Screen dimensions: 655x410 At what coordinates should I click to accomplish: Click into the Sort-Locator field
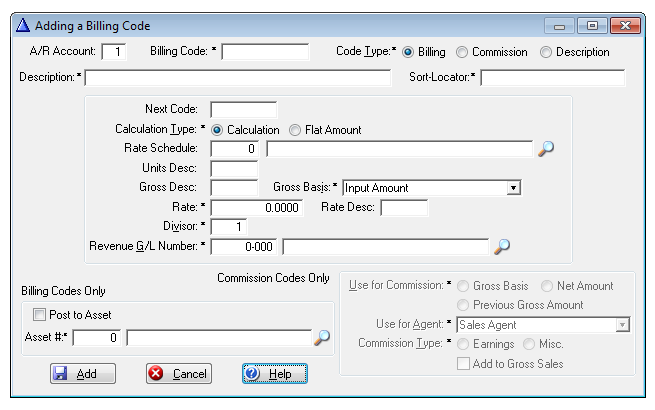[552, 78]
